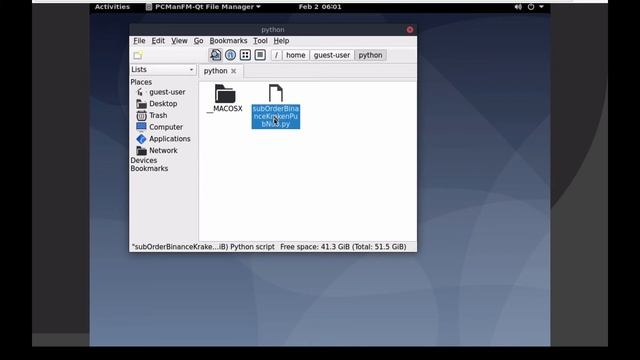The image size is (640, 360).
Task: Click the volume icon in top bar
Action: (518, 7)
